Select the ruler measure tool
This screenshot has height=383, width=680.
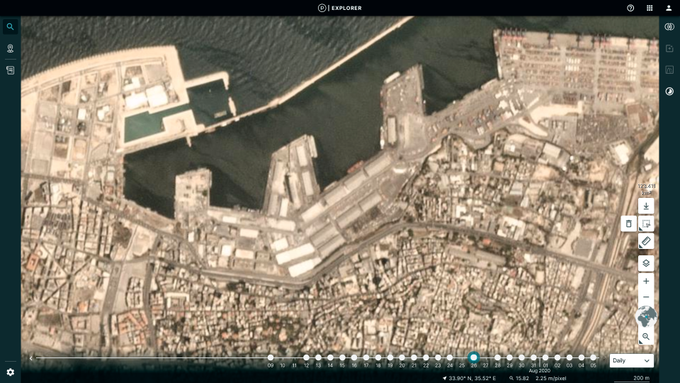pyautogui.click(x=646, y=241)
